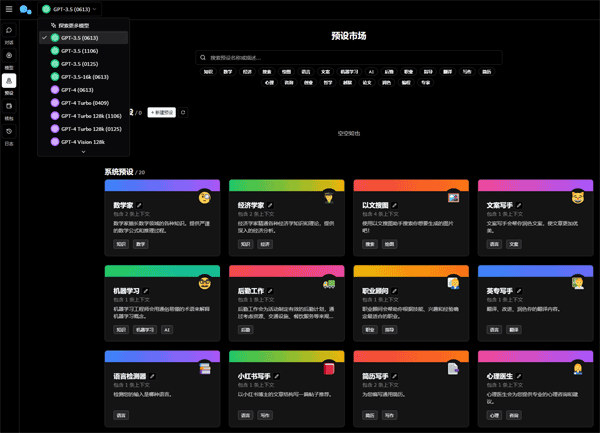The height and width of the screenshot is (433, 600).
Task: Click the document emoji on 简历写手 card
Action: coord(453,369)
